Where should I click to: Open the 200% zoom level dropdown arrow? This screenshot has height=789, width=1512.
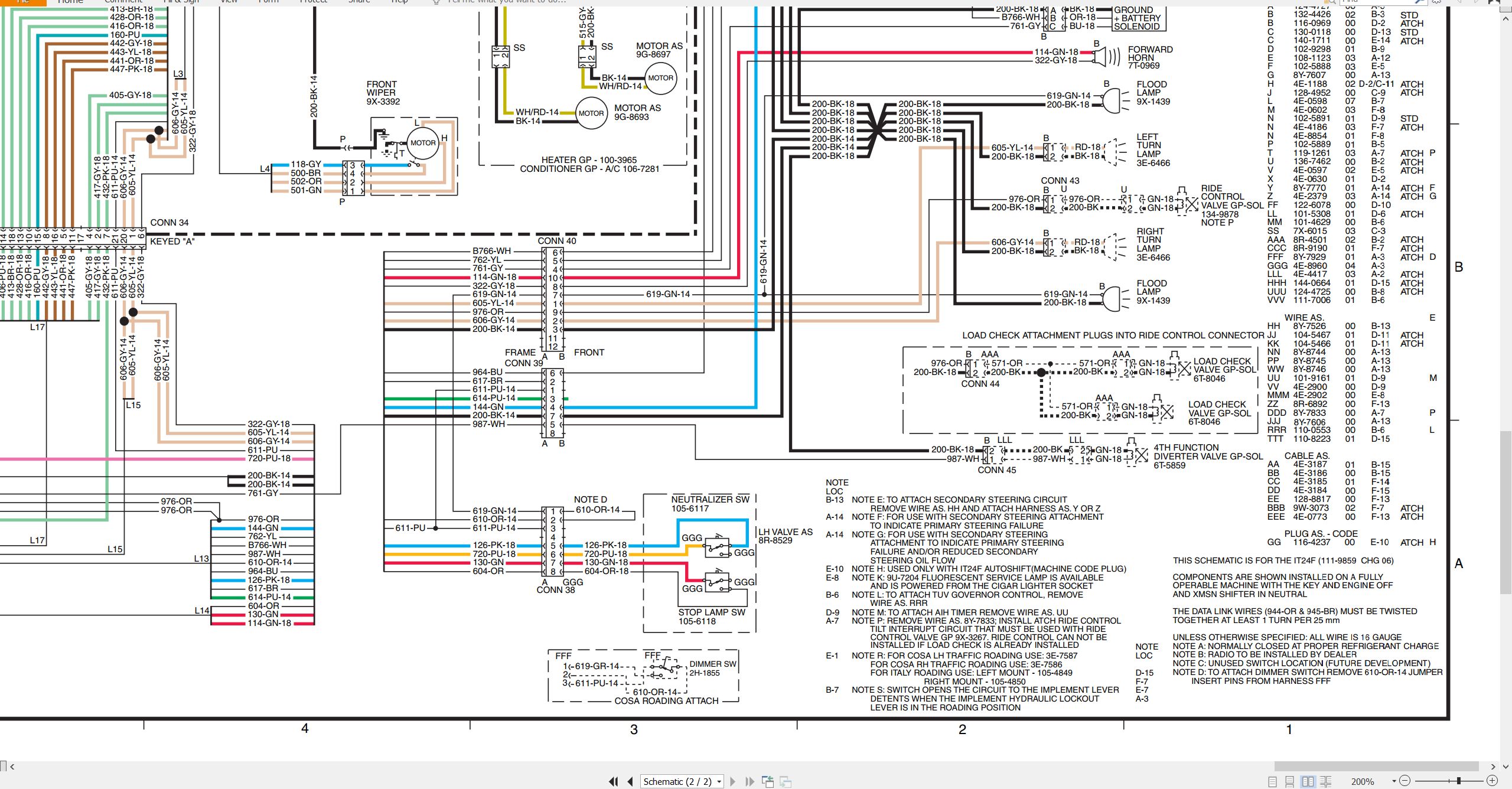click(x=1394, y=781)
